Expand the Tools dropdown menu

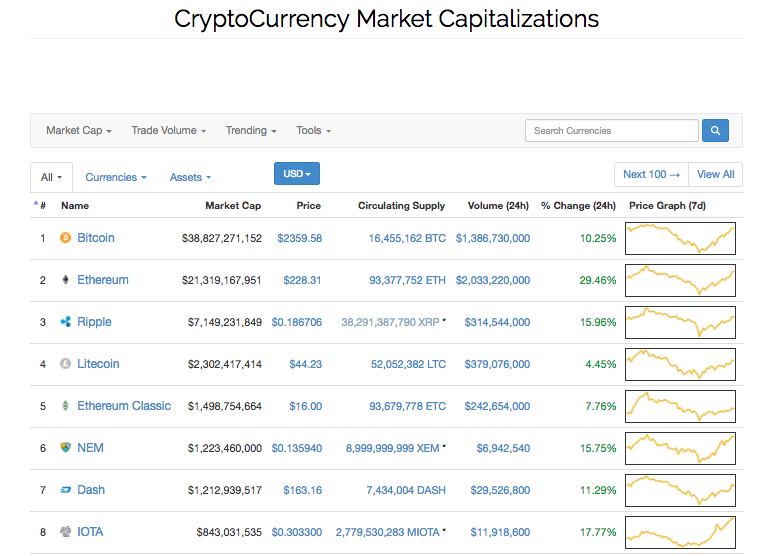[x=314, y=131]
